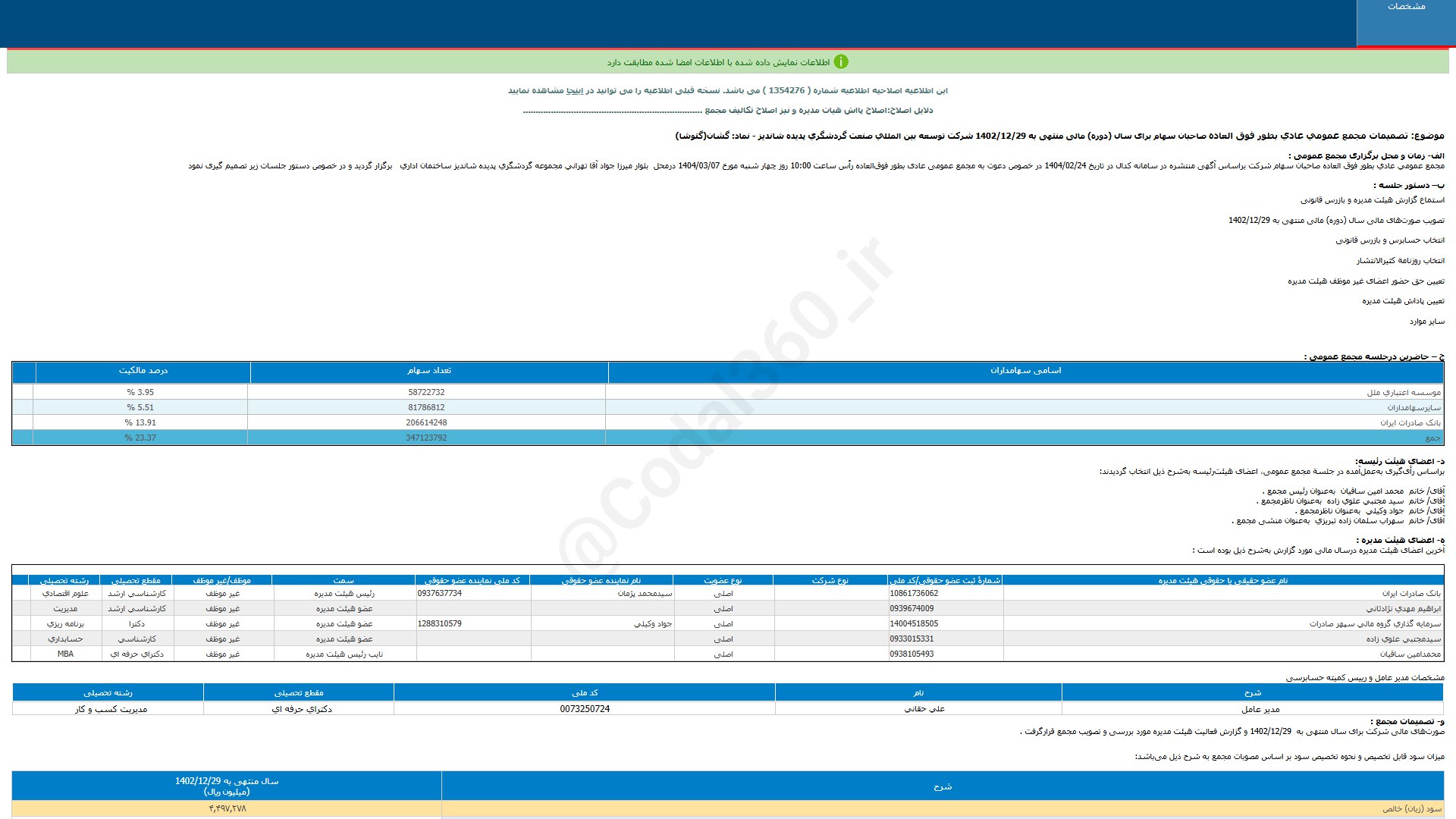Select board member ابراهیم مهدي نژادثاني
The width and height of the screenshot is (1456, 819).
point(1404,609)
